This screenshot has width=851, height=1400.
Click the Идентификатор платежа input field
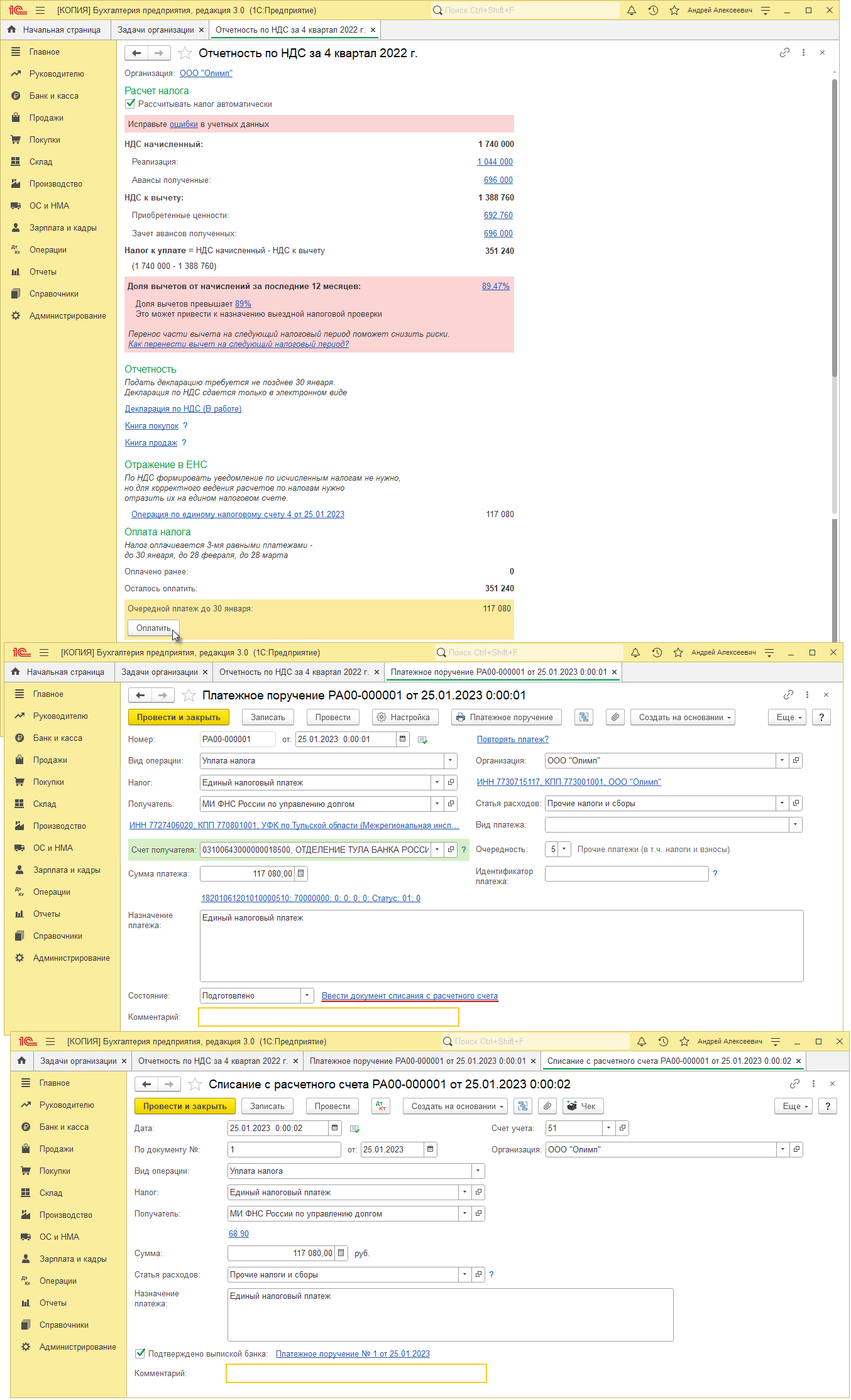627,874
